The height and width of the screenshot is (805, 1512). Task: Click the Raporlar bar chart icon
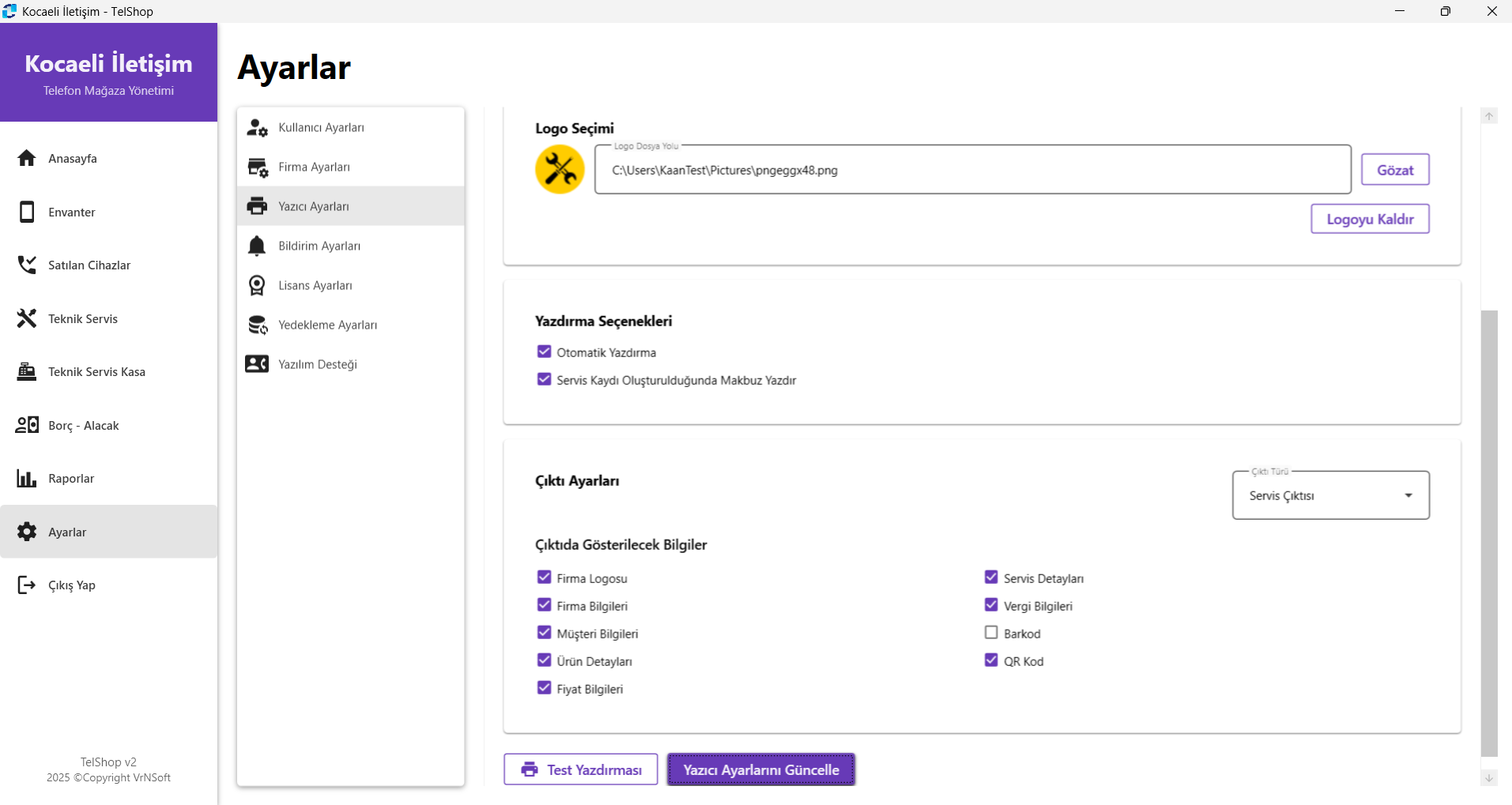click(x=27, y=478)
